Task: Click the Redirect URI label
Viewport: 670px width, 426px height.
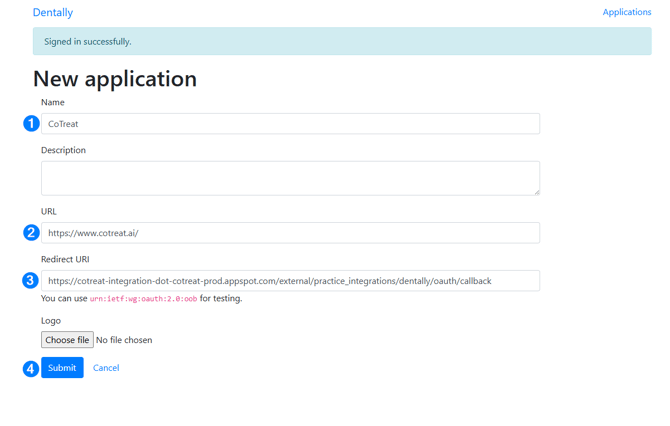Action: click(x=66, y=259)
